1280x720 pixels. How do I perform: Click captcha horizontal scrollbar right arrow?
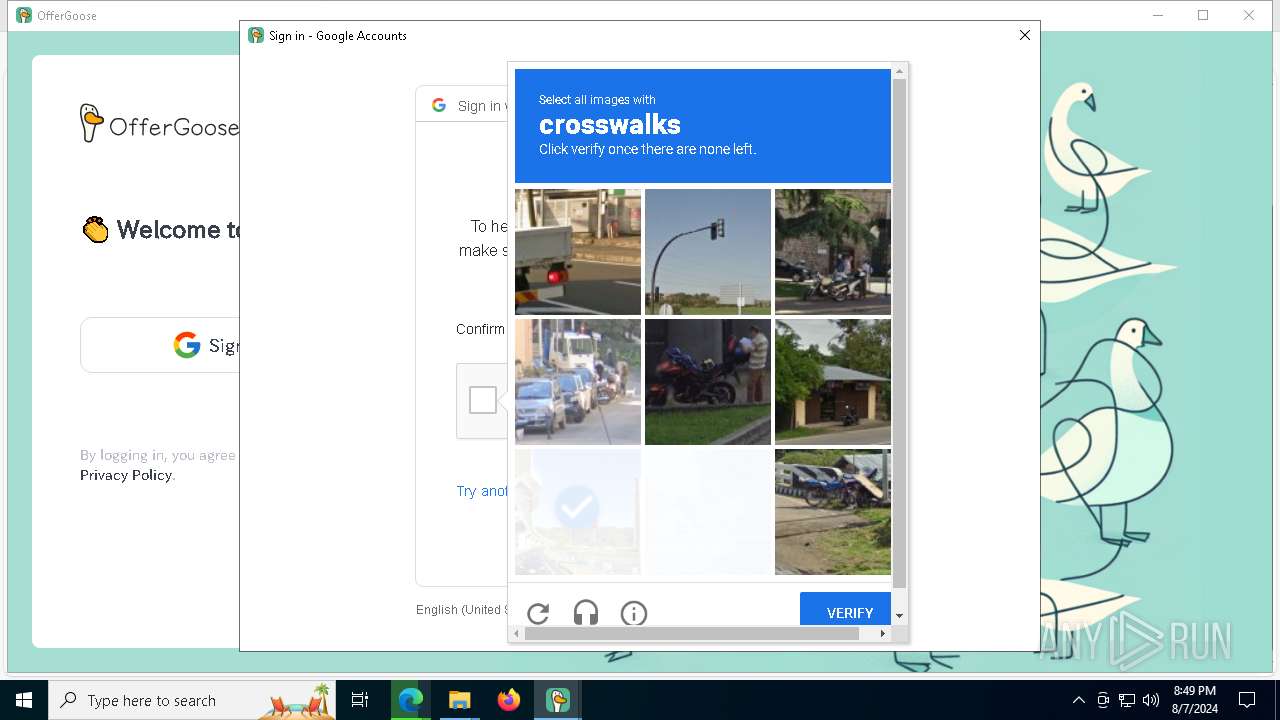(883, 634)
